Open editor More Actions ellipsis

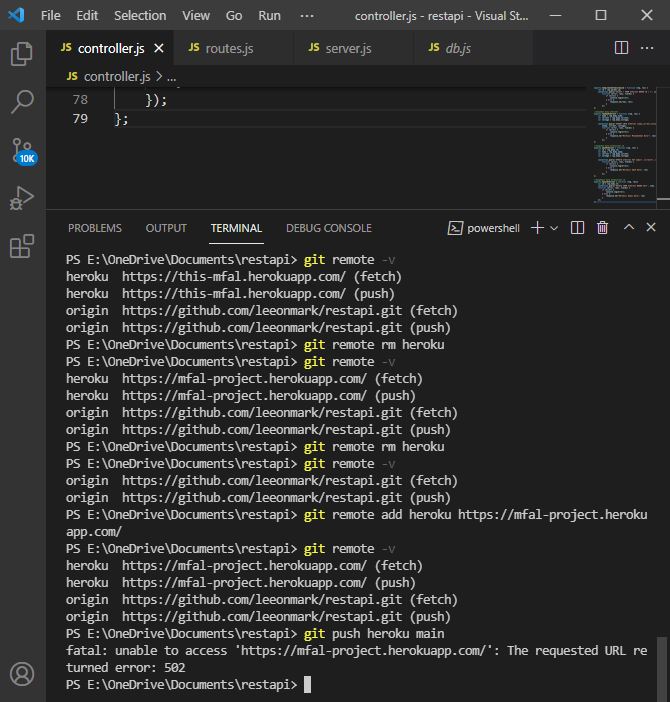(x=647, y=48)
